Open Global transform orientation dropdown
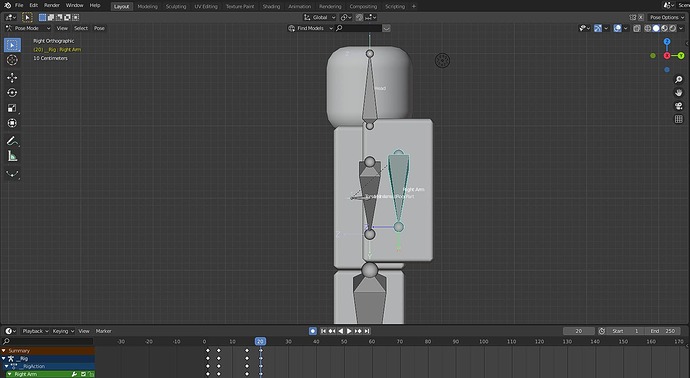 (319, 17)
